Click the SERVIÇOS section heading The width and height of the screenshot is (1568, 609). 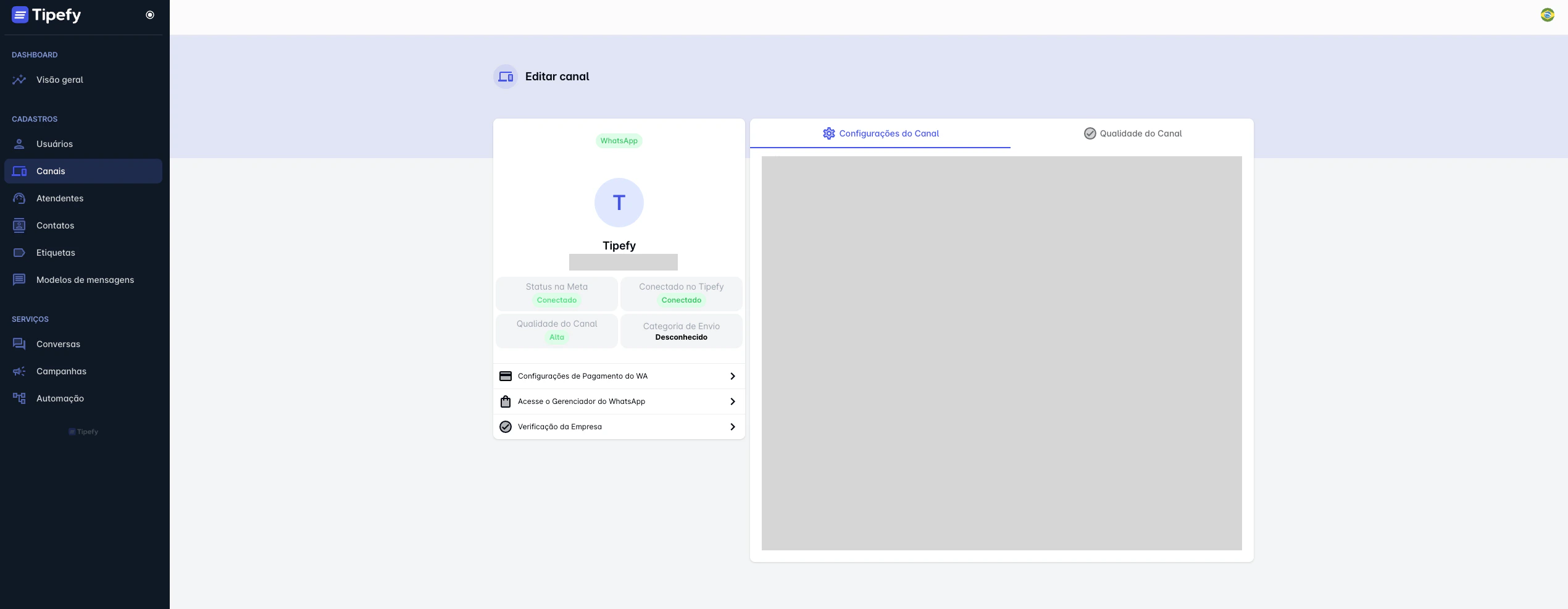coord(30,319)
